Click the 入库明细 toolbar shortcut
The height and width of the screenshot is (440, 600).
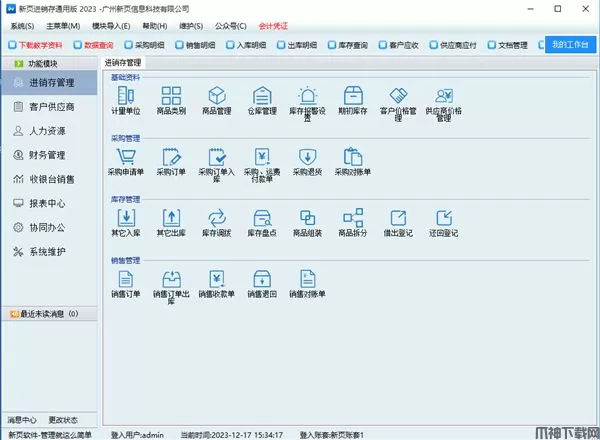click(246, 45)
